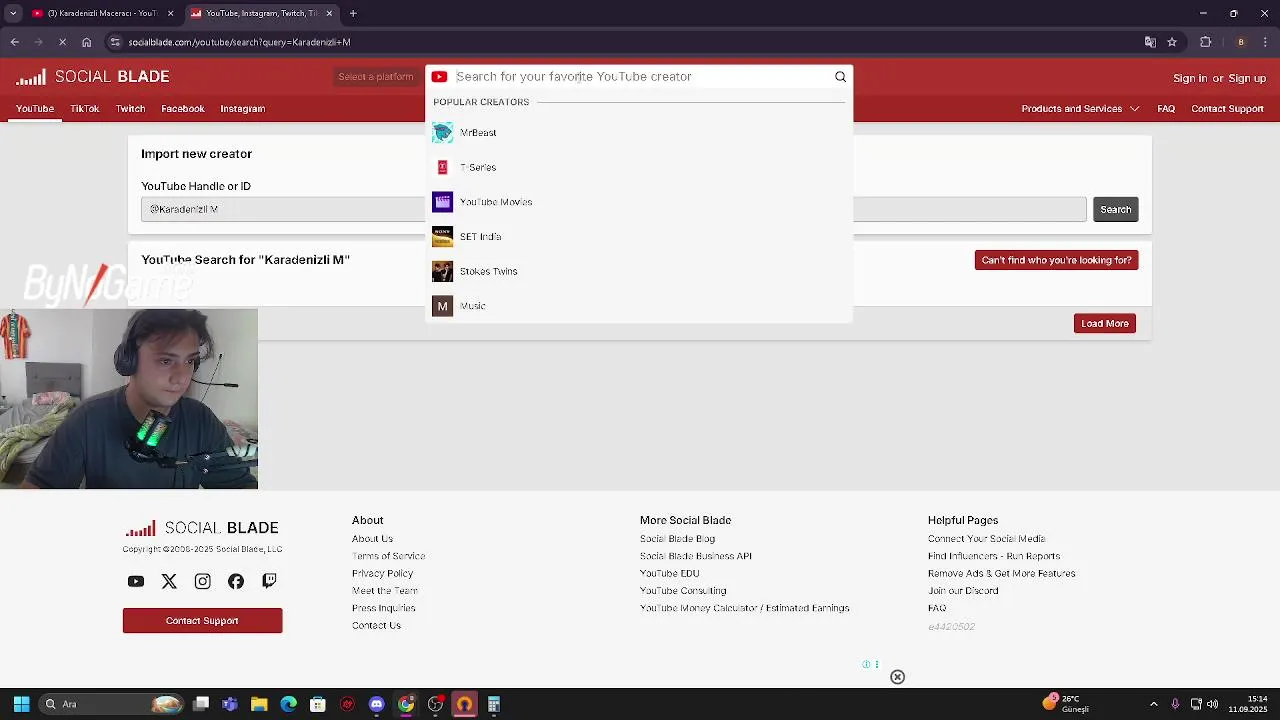The image size is (1280, 720).
Task: Focus the favorite YouTube creator search field
Action: tap(640, 77)
